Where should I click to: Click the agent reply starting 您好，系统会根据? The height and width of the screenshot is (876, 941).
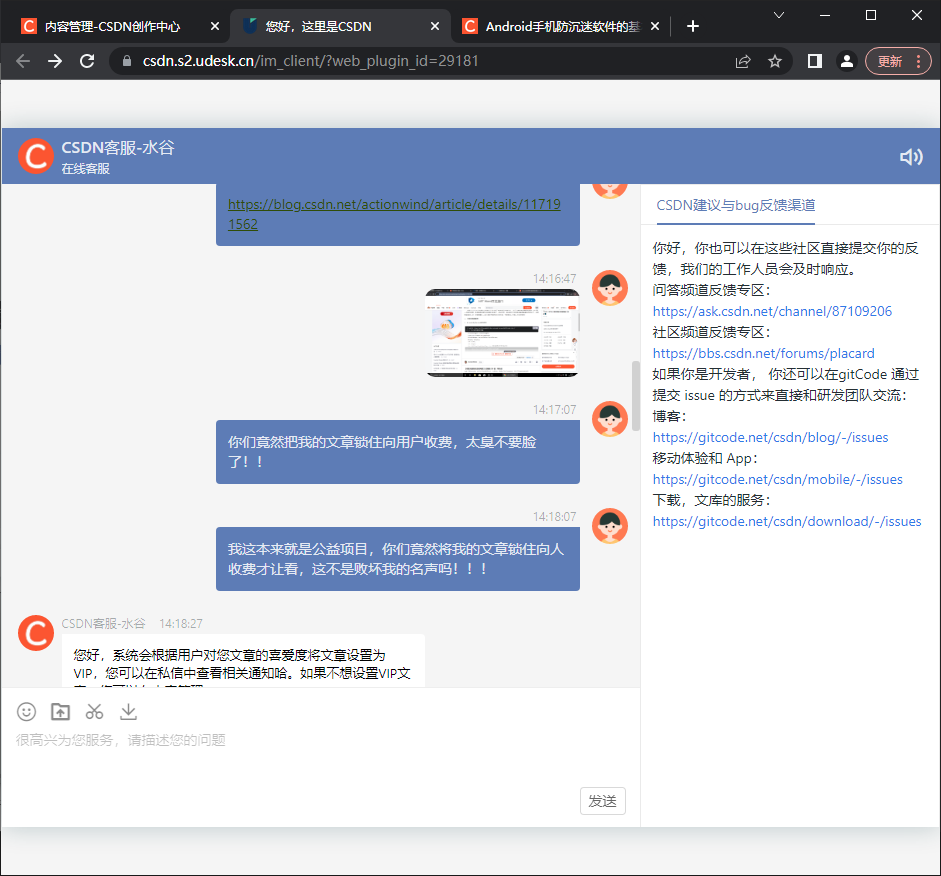243,661
